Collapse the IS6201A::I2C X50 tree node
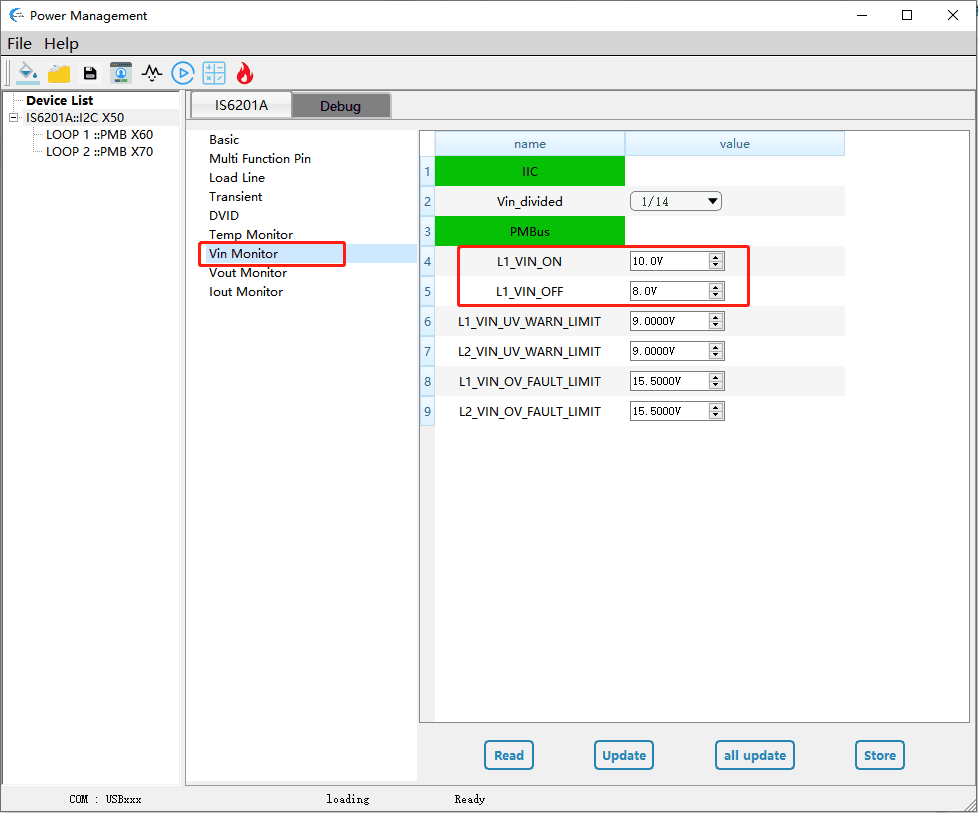This screenshot has height=813, width=978. tap(14, 118)
